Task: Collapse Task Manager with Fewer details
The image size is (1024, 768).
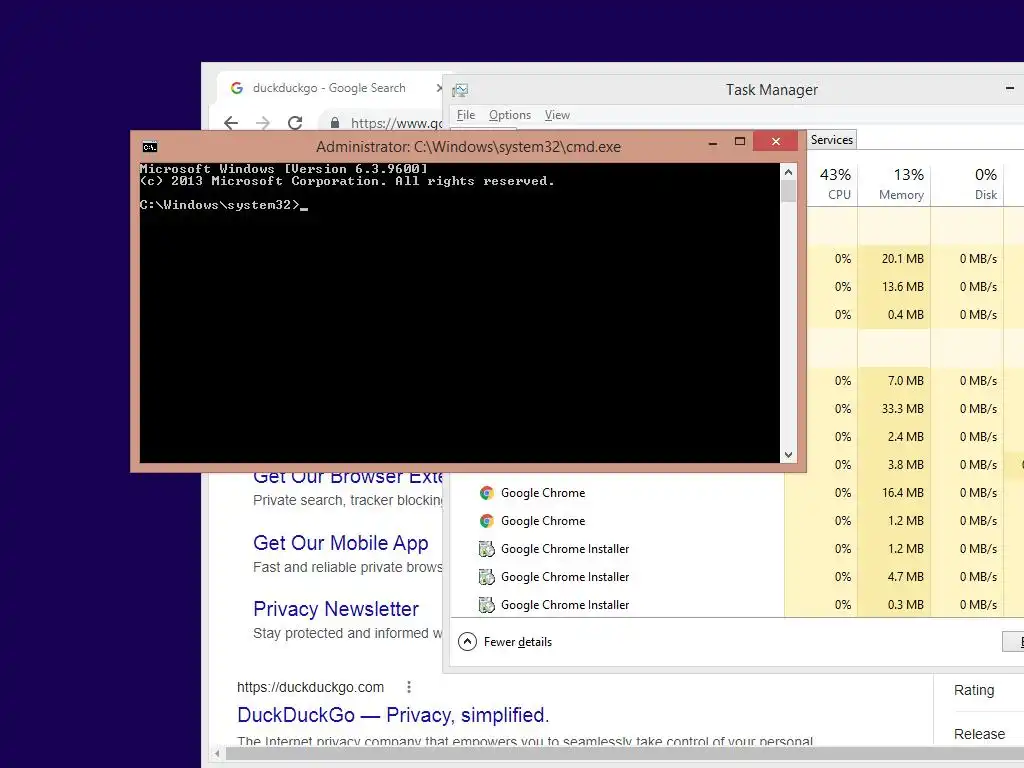Action: (x=505, y=642)
